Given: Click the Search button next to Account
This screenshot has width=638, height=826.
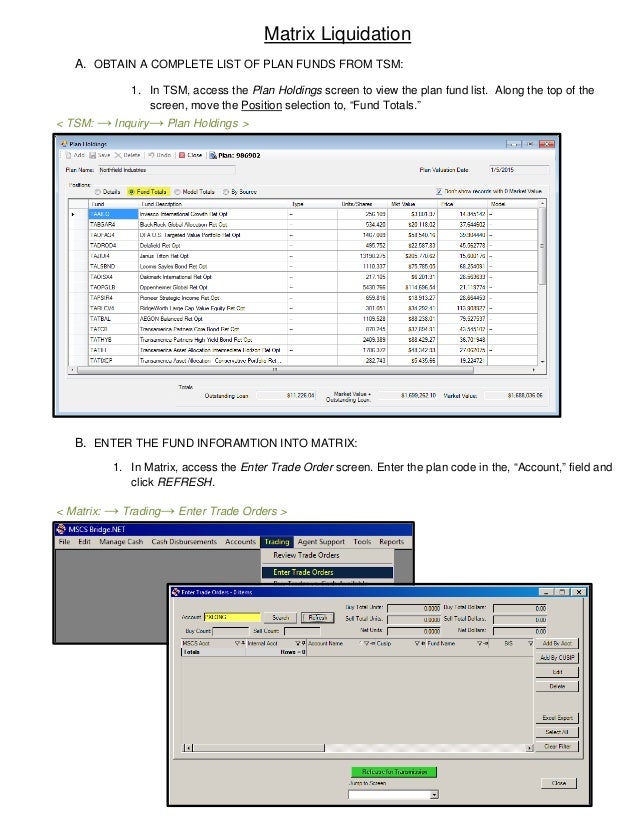Looking at the screenshot, I should (x=281, y=617).
